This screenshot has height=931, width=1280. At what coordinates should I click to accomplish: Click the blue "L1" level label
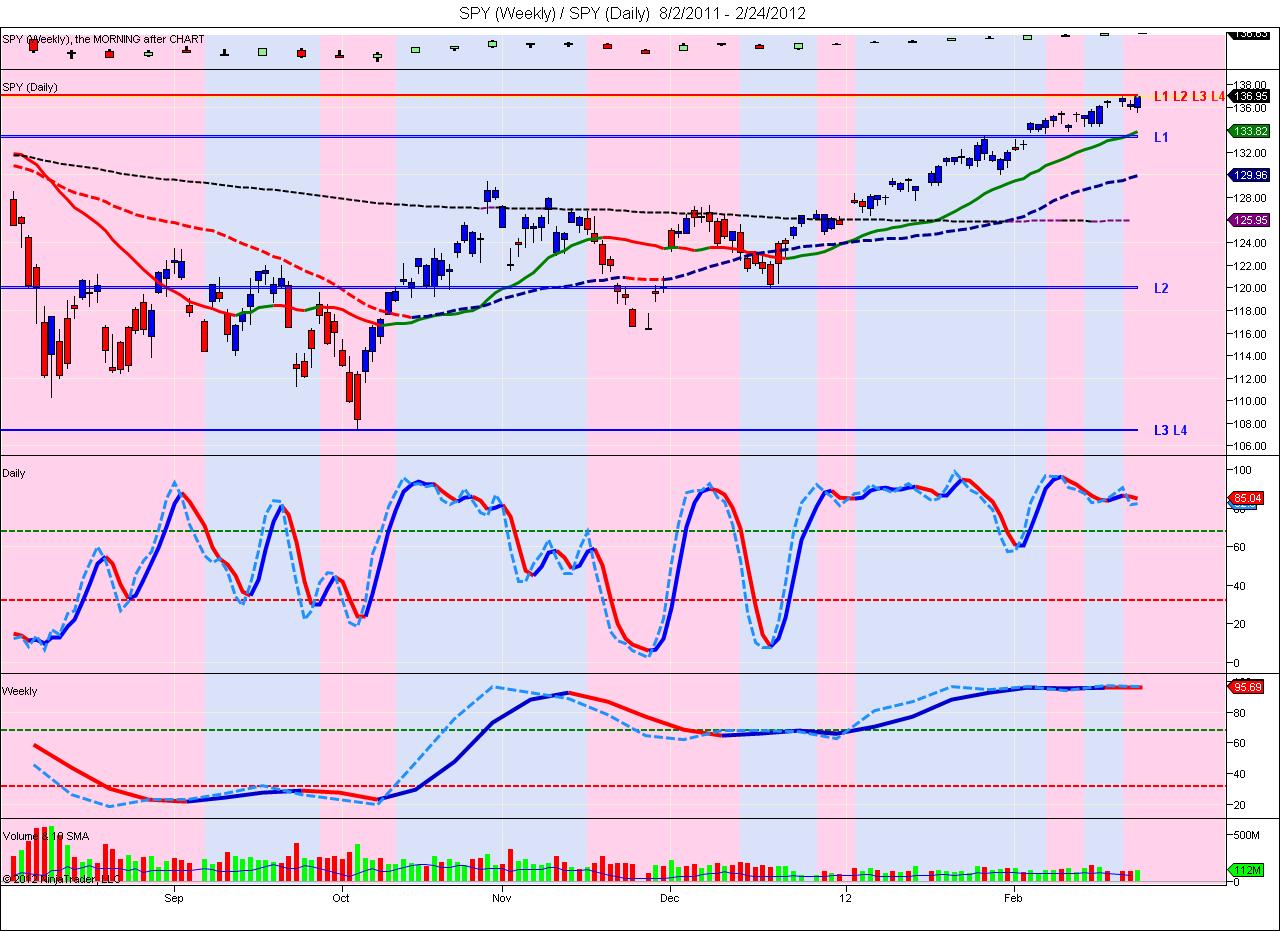coord(1161,137)
